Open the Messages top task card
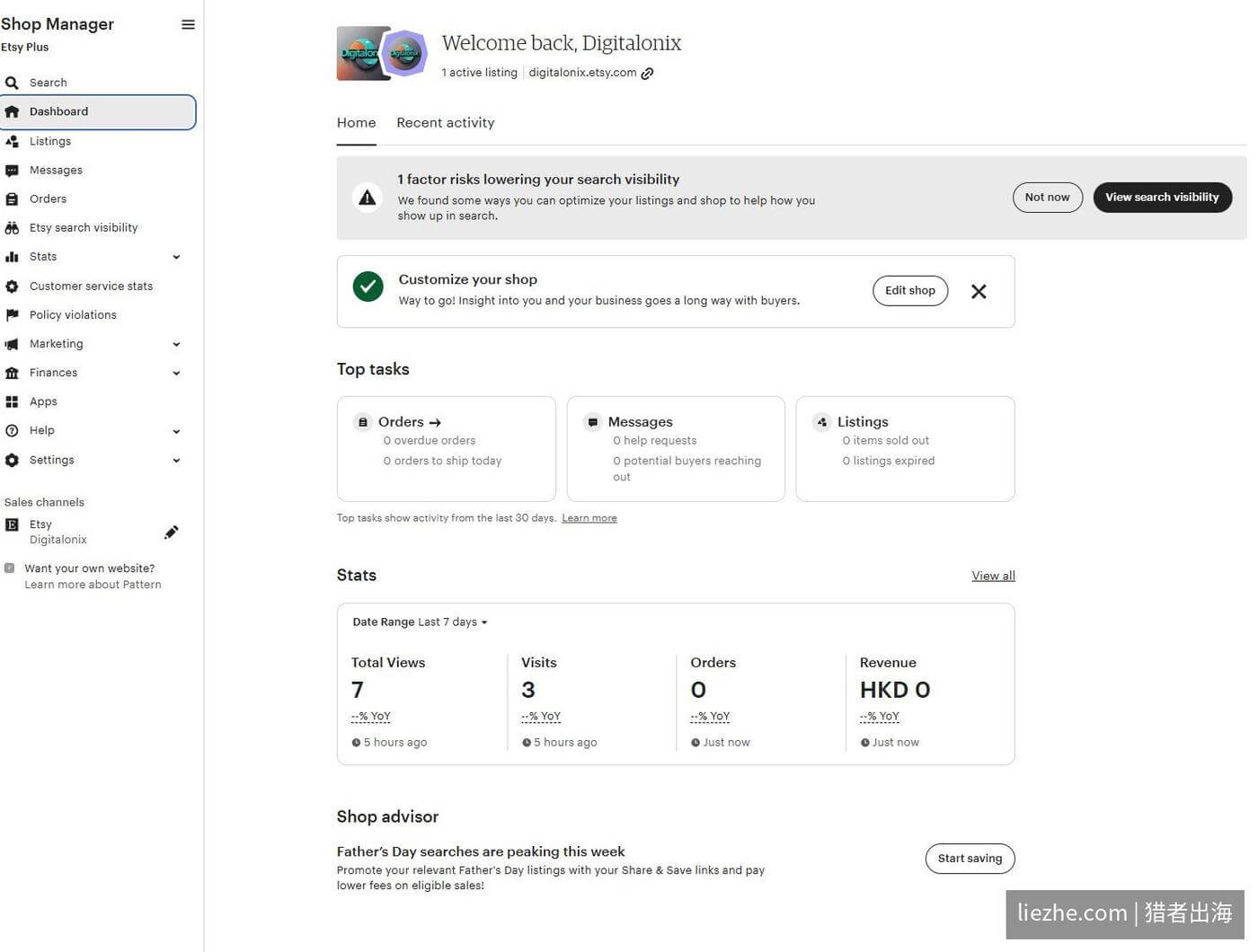1258x952 pixels. (676, 449)
